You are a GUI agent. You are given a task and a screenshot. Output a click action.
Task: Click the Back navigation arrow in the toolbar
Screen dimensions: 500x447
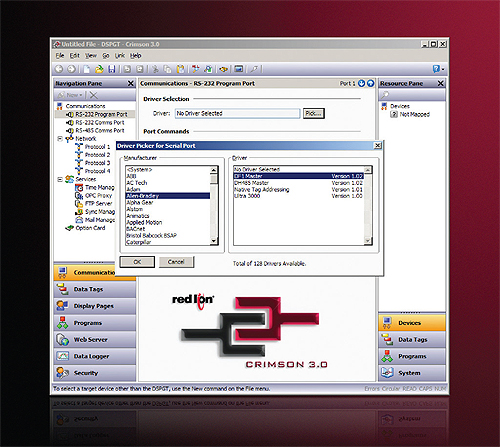pos(59,69)
